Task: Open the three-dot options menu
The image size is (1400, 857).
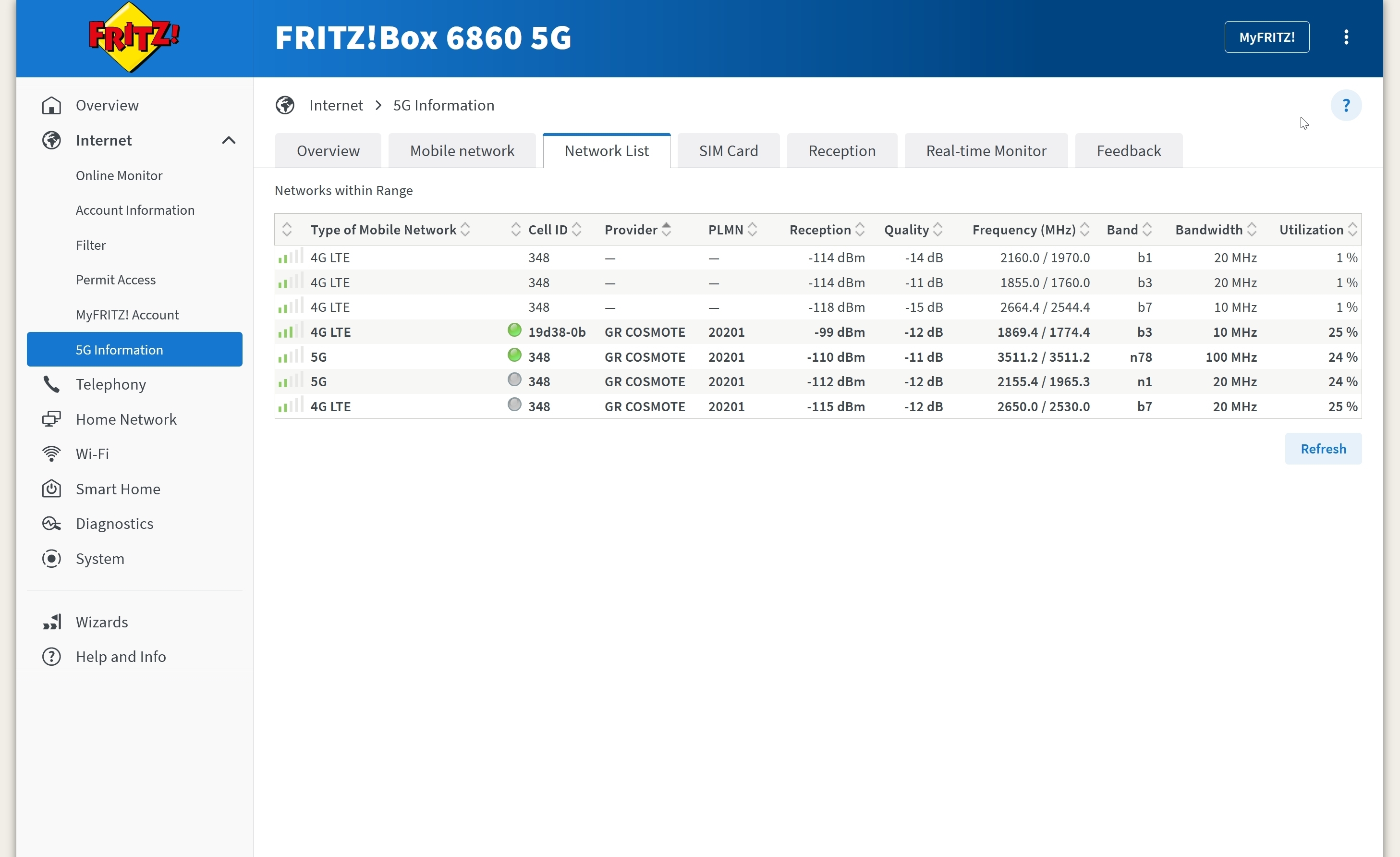Action: click(x=1346, y=37)
